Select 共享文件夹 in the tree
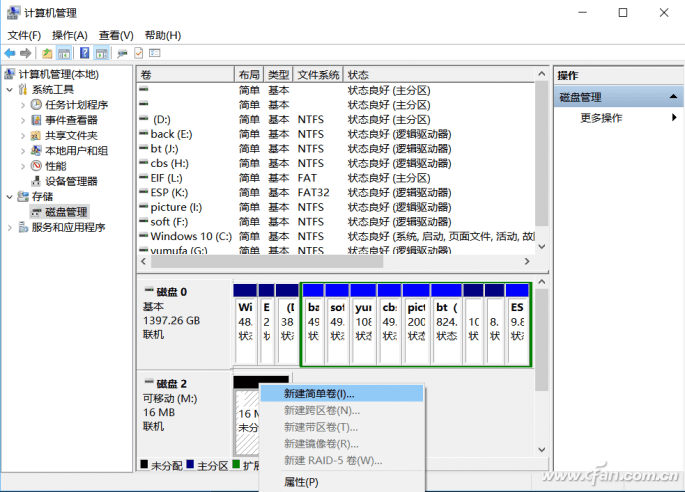Screen dimensions: 685x492 click(x=71, y=135)
